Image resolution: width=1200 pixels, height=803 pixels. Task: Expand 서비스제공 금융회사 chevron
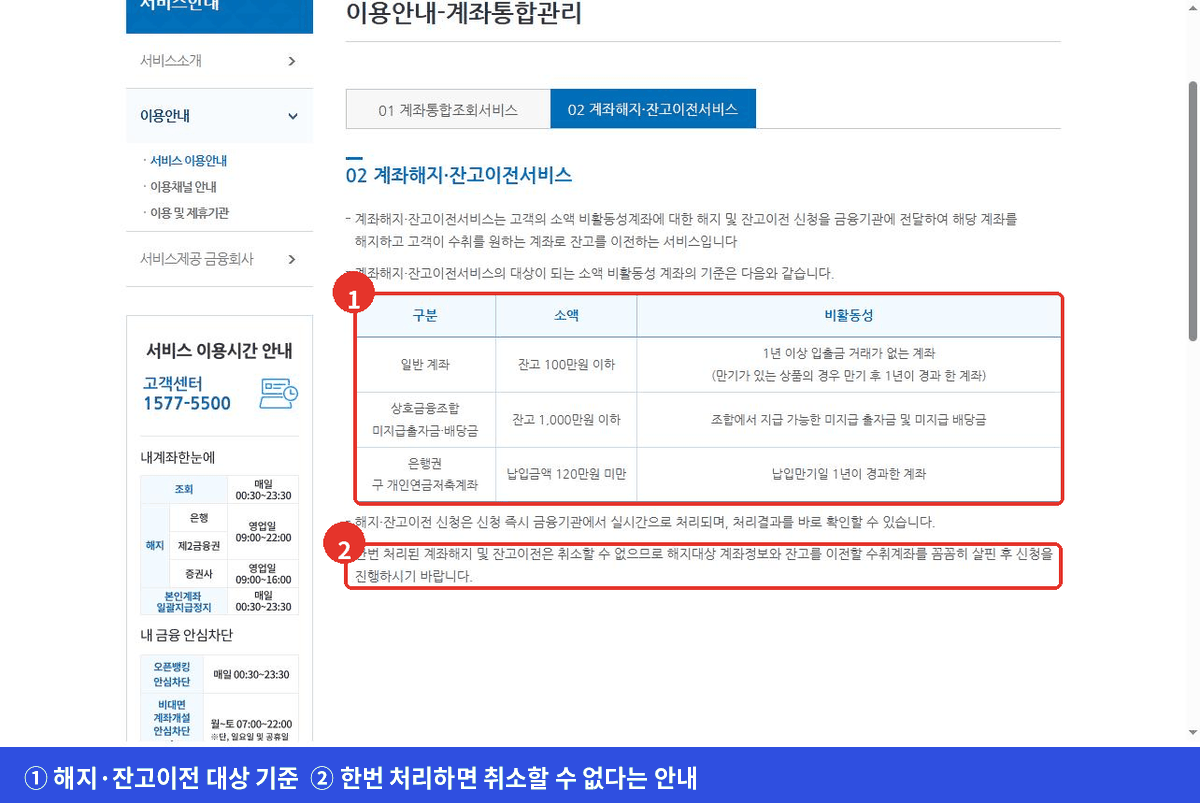point(292,259)
